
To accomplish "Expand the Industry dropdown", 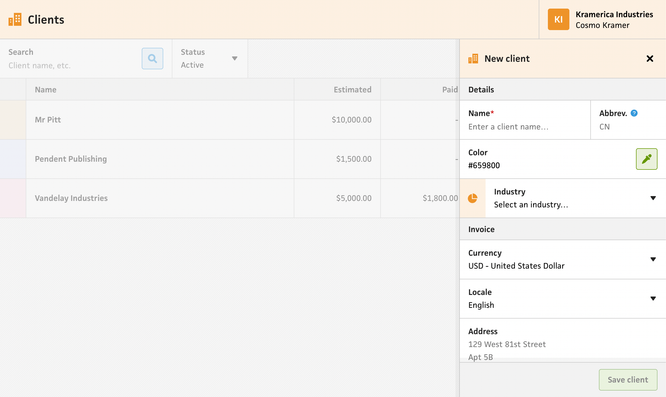I will click(x=575, y=198).
